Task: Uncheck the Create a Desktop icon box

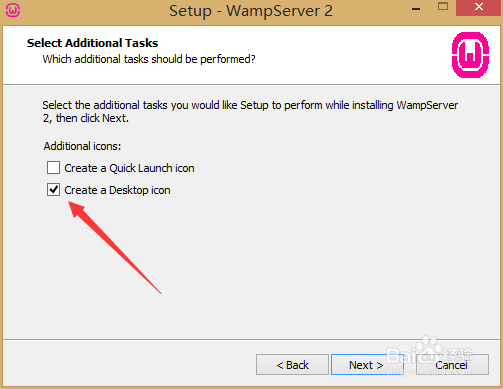Action: click(53, 190)
